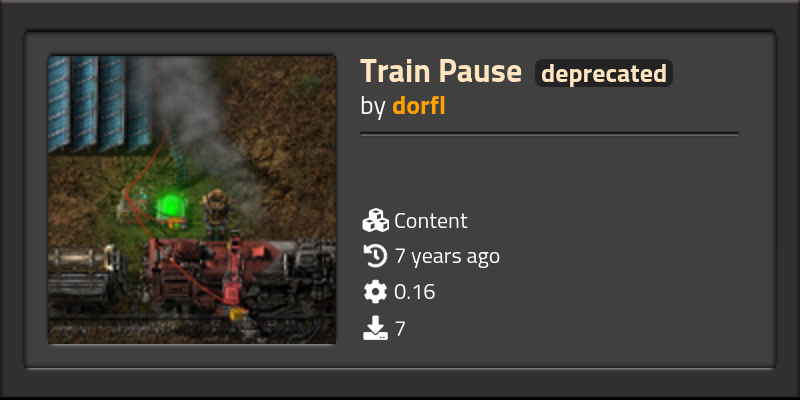The image size is (800, 400).
Task: Open the Train Pause mod thumbnail
Action: pyautogui.click(x=192, y=199)
